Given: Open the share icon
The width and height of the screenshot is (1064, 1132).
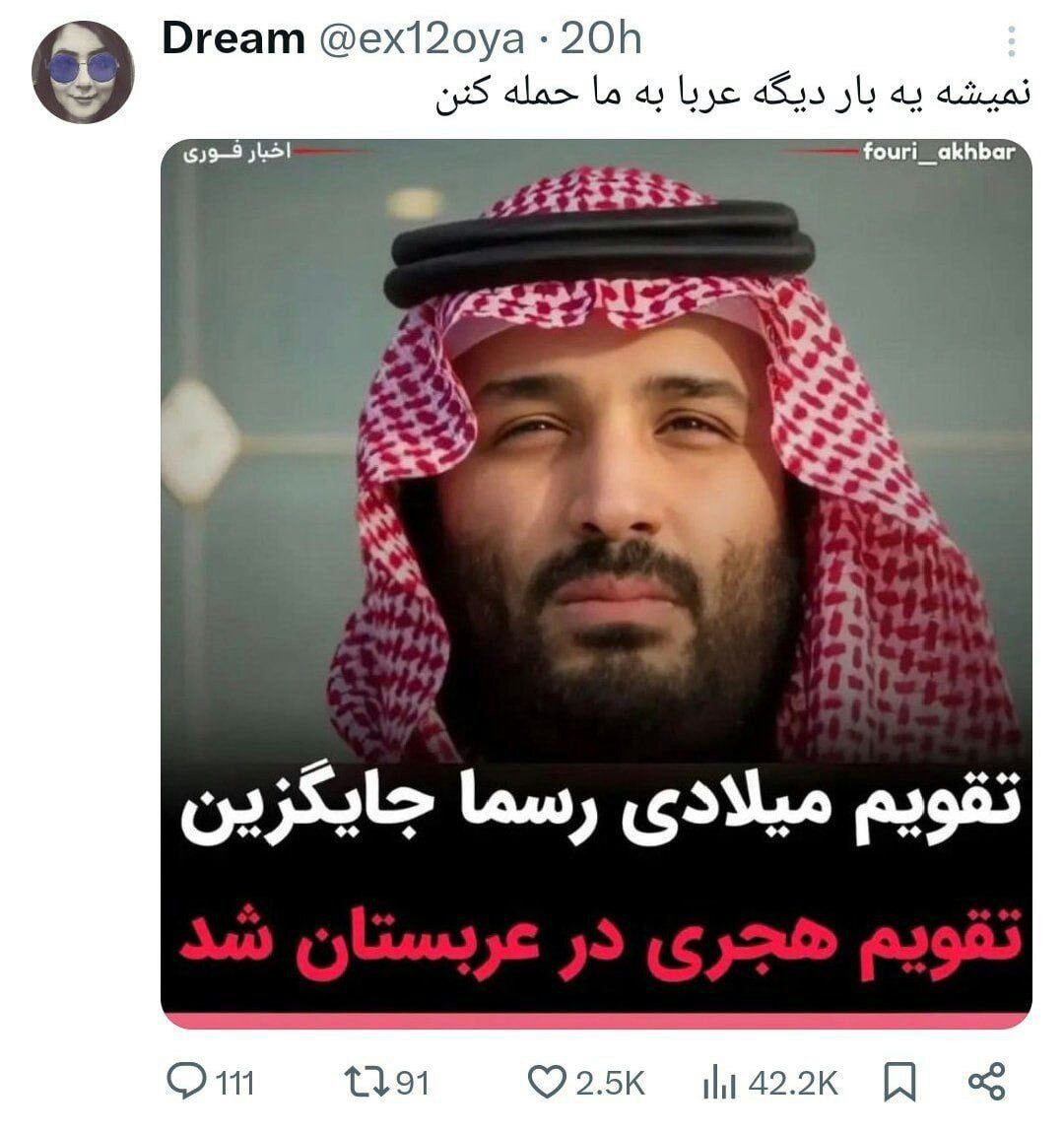Looking at the screenshot, I should (986, 1082).
